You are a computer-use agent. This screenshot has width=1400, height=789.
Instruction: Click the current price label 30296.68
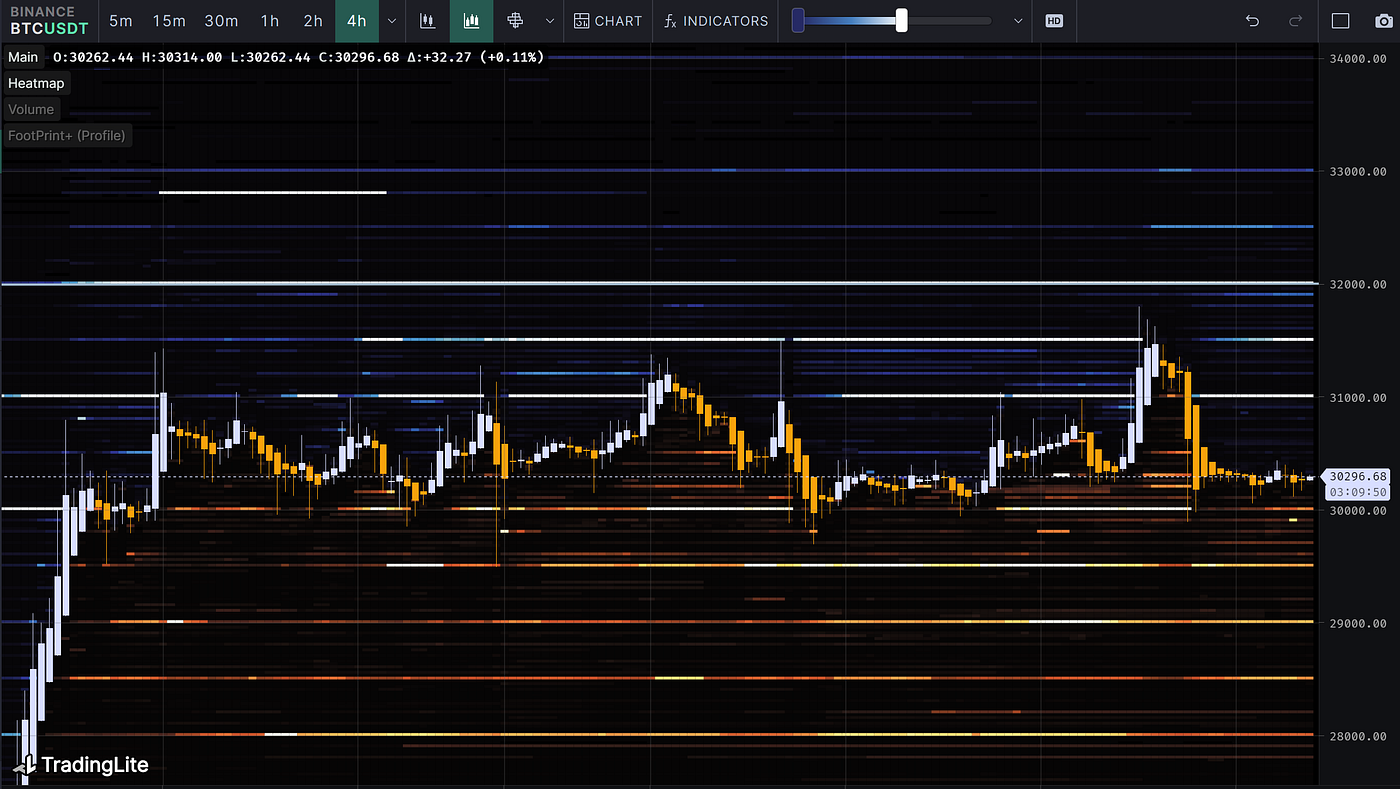[1358, 476]
